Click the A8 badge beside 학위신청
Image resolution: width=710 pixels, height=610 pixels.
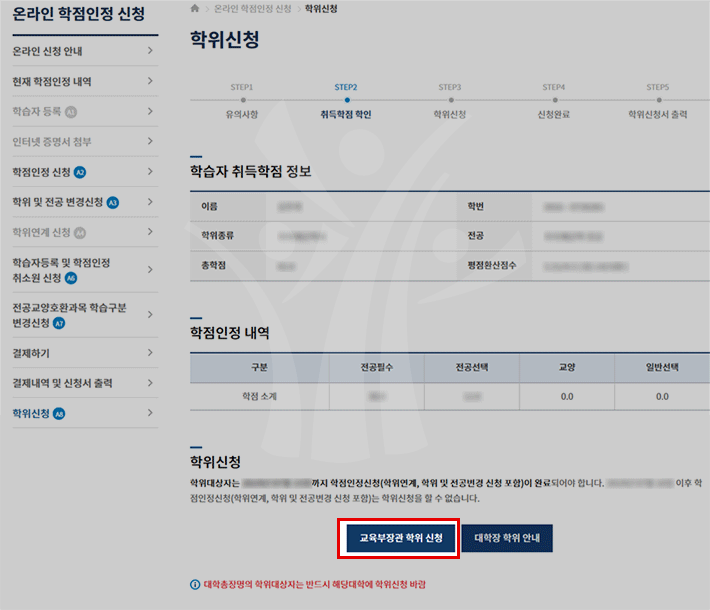59,413
